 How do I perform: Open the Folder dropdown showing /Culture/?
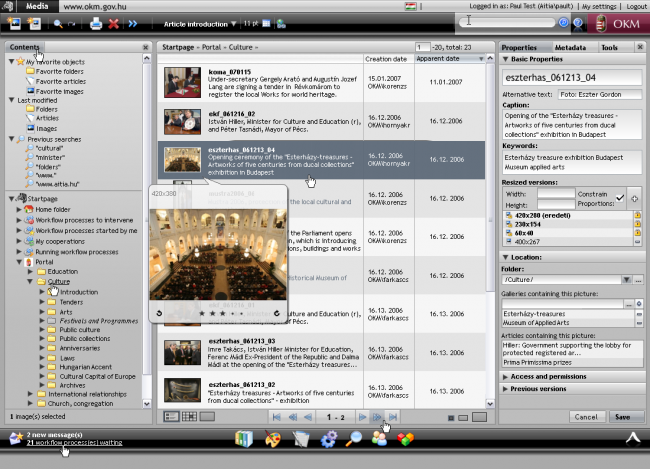(626, 280)
